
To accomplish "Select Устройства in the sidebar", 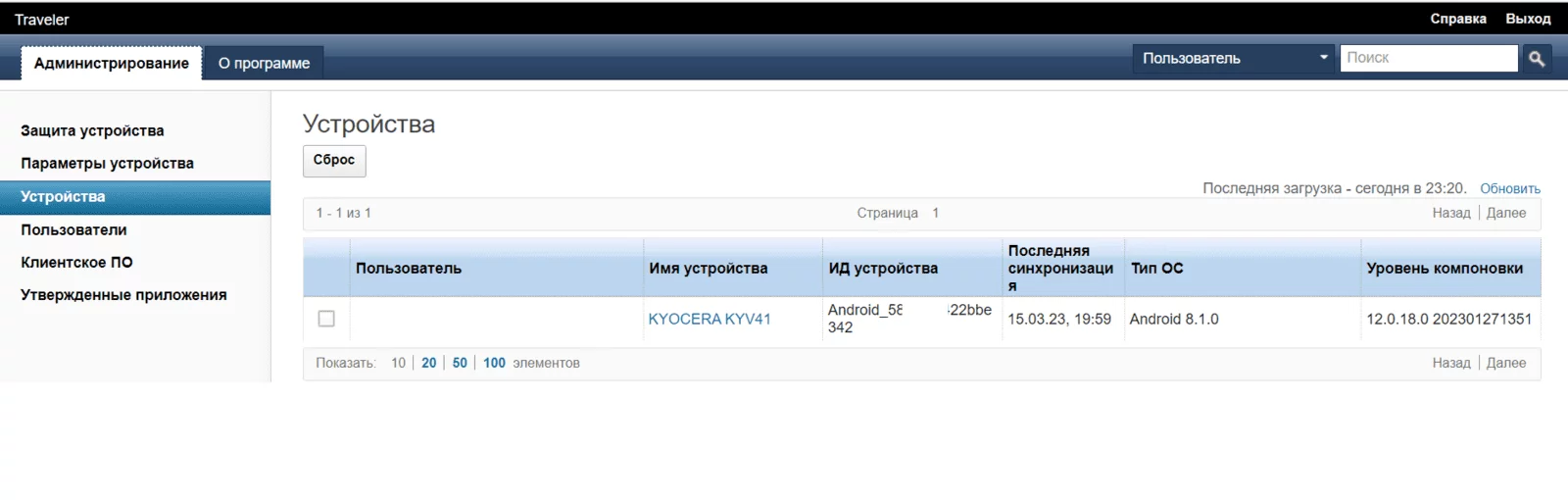I will pyautogui.click(x=63, y=197).
